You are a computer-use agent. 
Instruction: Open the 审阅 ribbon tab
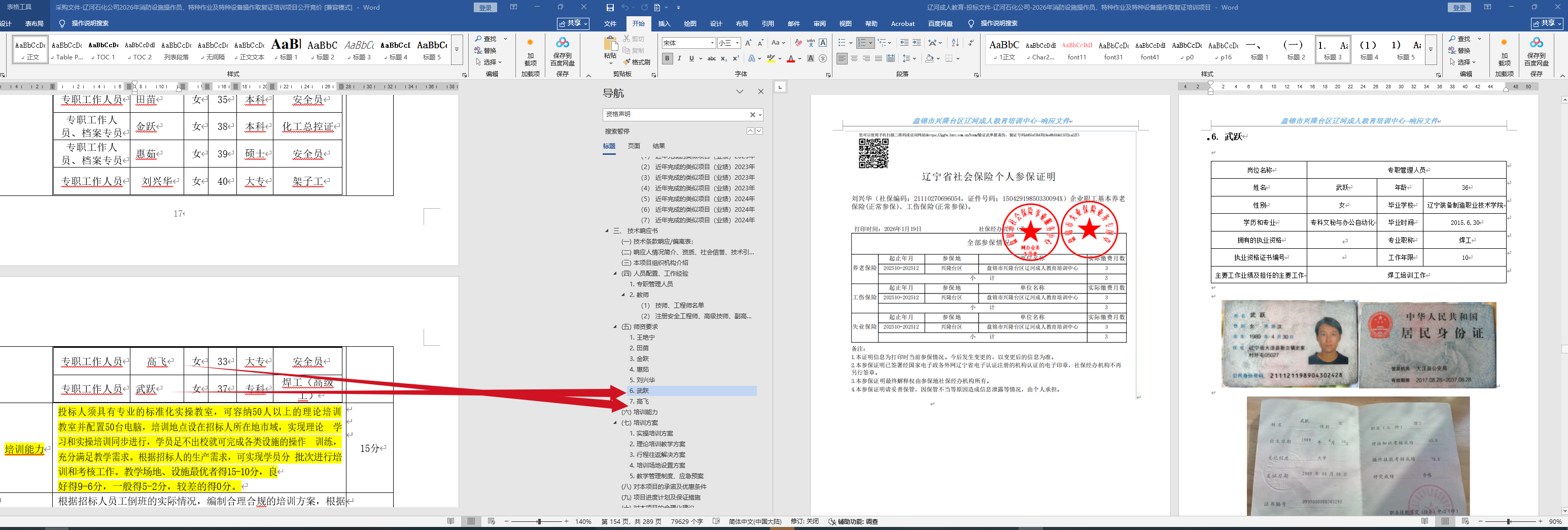[819, 24]
